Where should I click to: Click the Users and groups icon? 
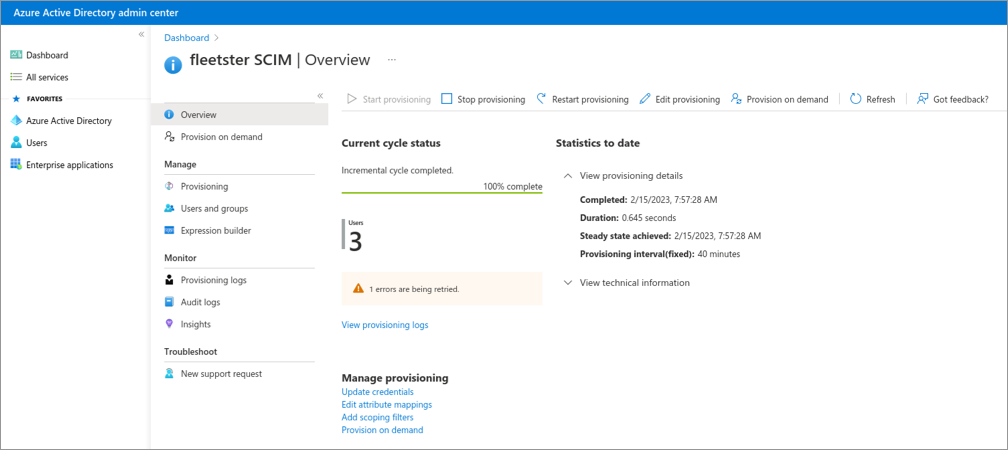[169, 208]
